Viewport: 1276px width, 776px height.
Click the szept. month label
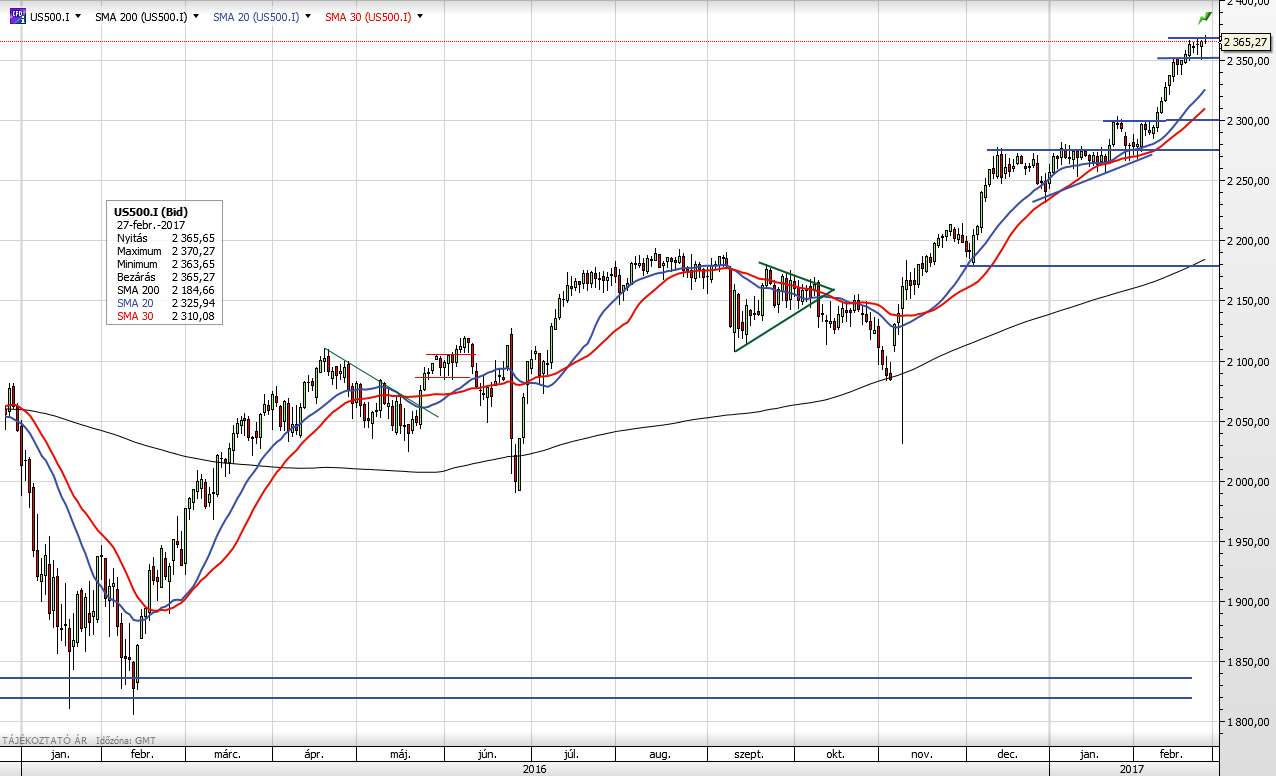tap(749, 754)
